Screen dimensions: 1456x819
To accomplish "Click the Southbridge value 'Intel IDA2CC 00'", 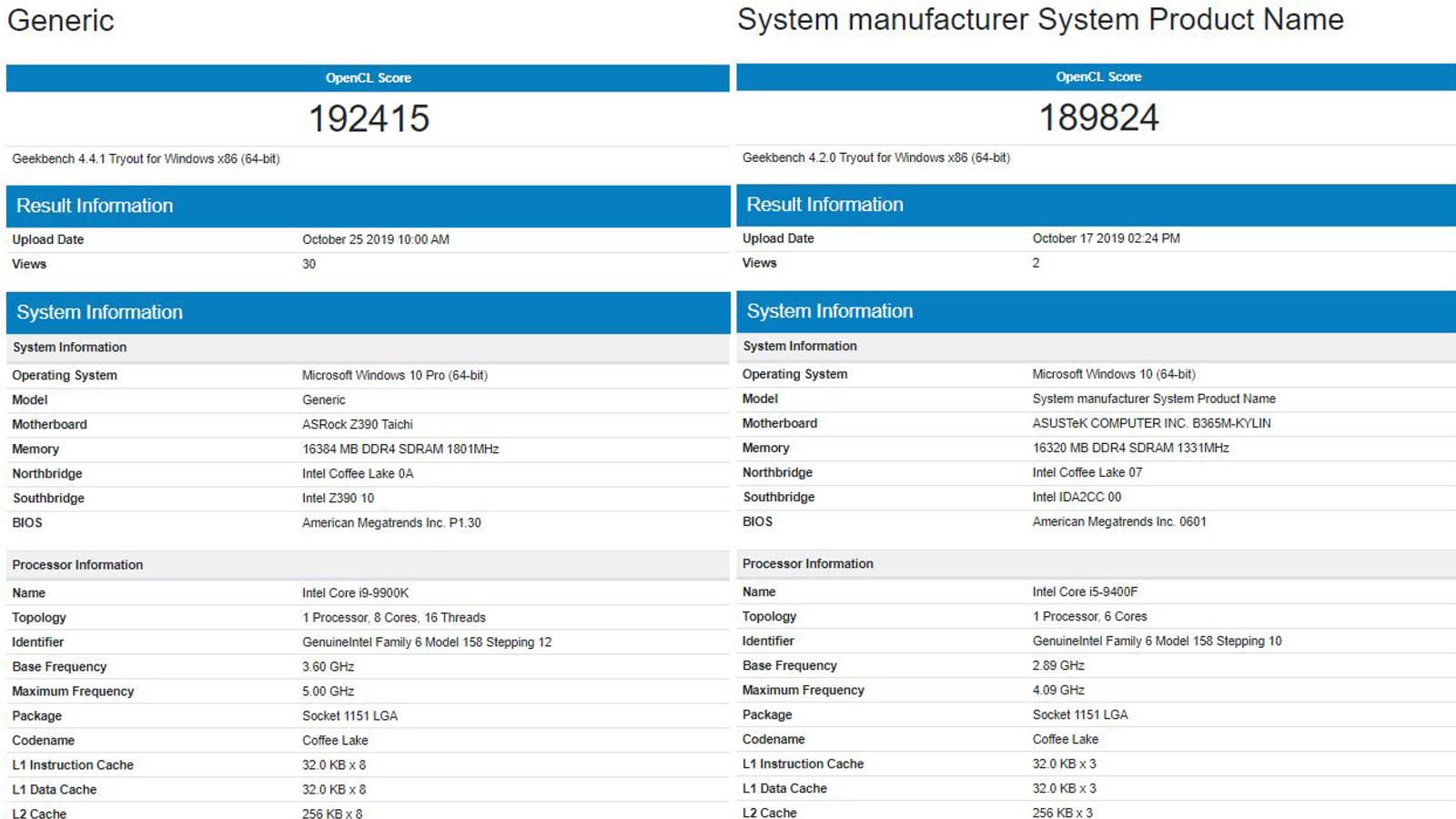I will (x=1077, y=497).
